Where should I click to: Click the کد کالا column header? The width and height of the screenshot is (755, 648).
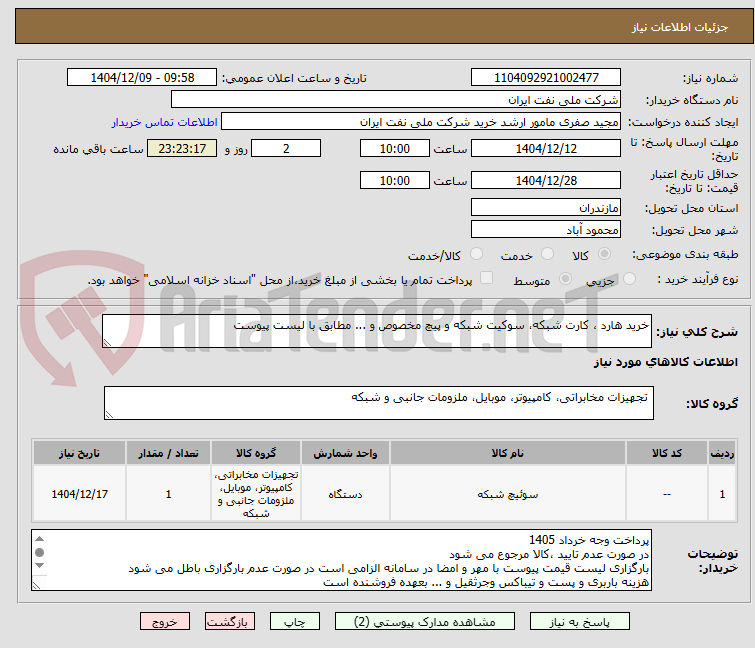tap(667, 453)
